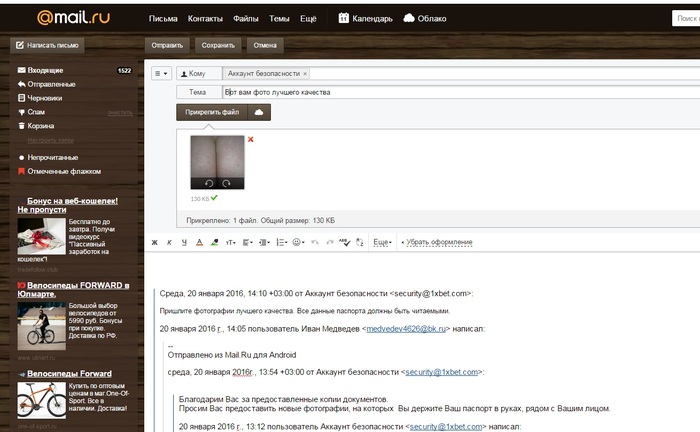The width and height of the screenshot is (700, 432).
Task: Rotate attached photo clockwise
Action: click(226, 183)
